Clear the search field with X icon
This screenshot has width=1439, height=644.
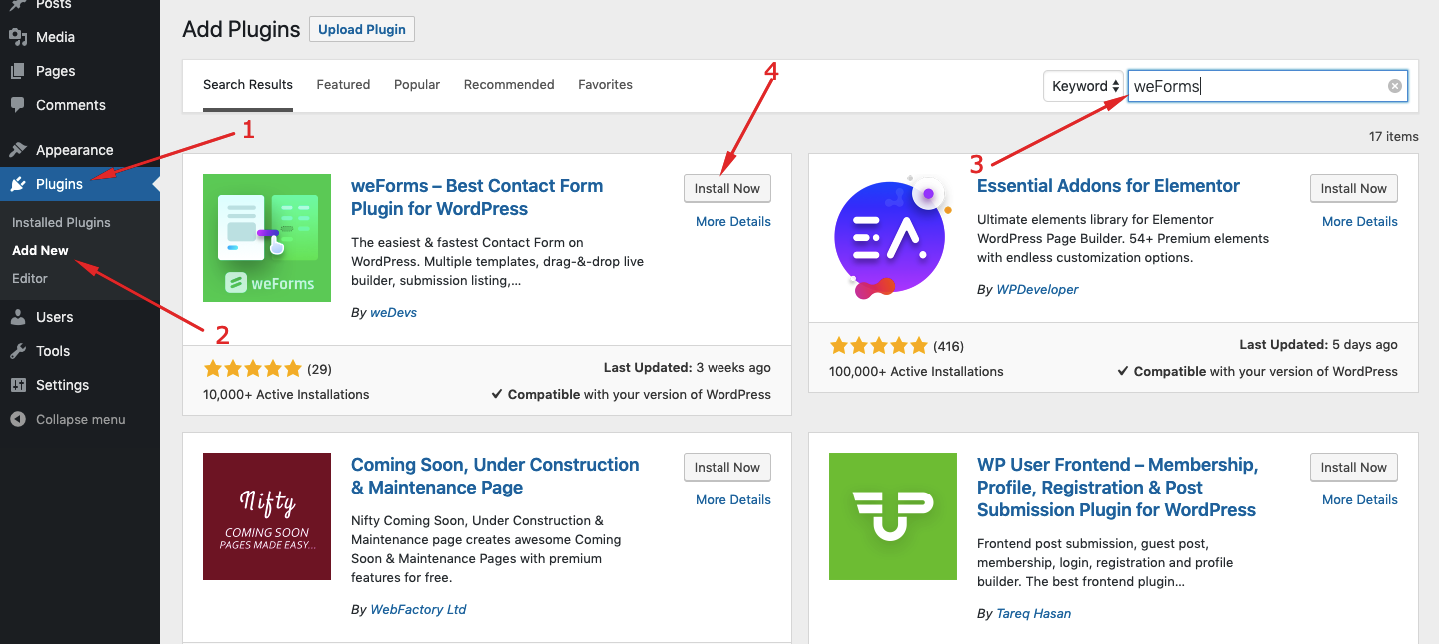pyautogui.click(x=1394, y=86)
